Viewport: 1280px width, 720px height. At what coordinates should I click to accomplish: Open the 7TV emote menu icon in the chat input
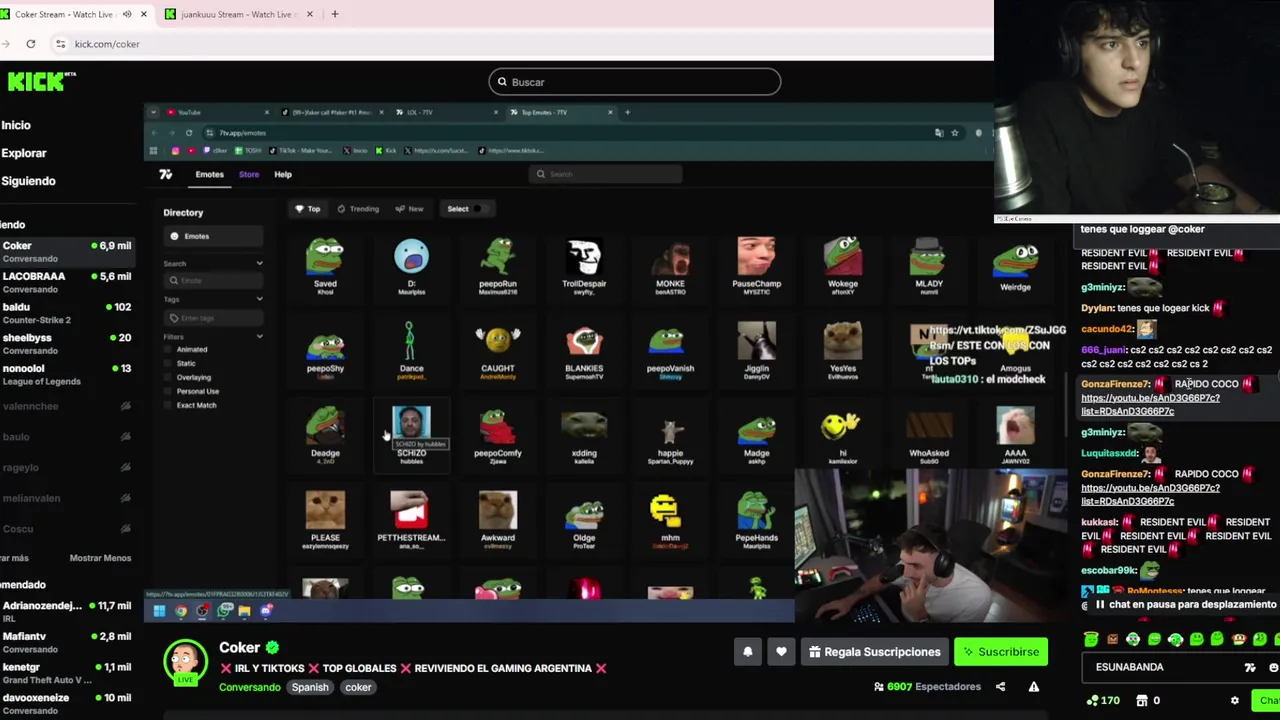[1250, 667]
